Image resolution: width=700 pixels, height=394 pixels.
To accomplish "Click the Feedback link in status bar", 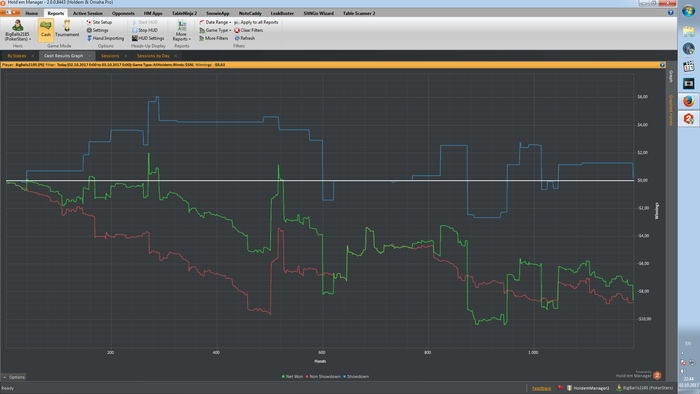I will (542, 388).
